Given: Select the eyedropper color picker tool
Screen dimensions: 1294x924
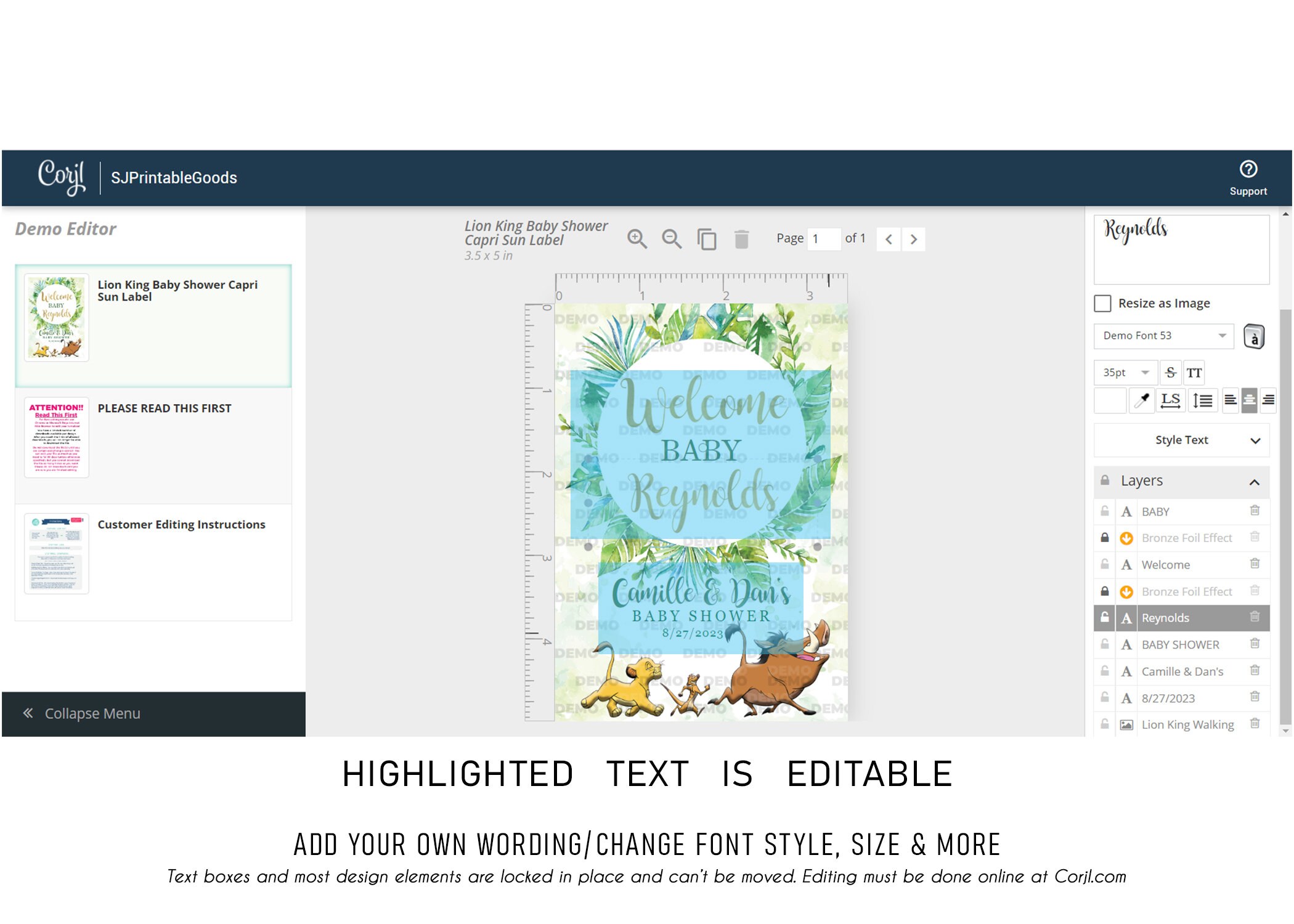Looking at the screenshot, I should pos(1142,400).
